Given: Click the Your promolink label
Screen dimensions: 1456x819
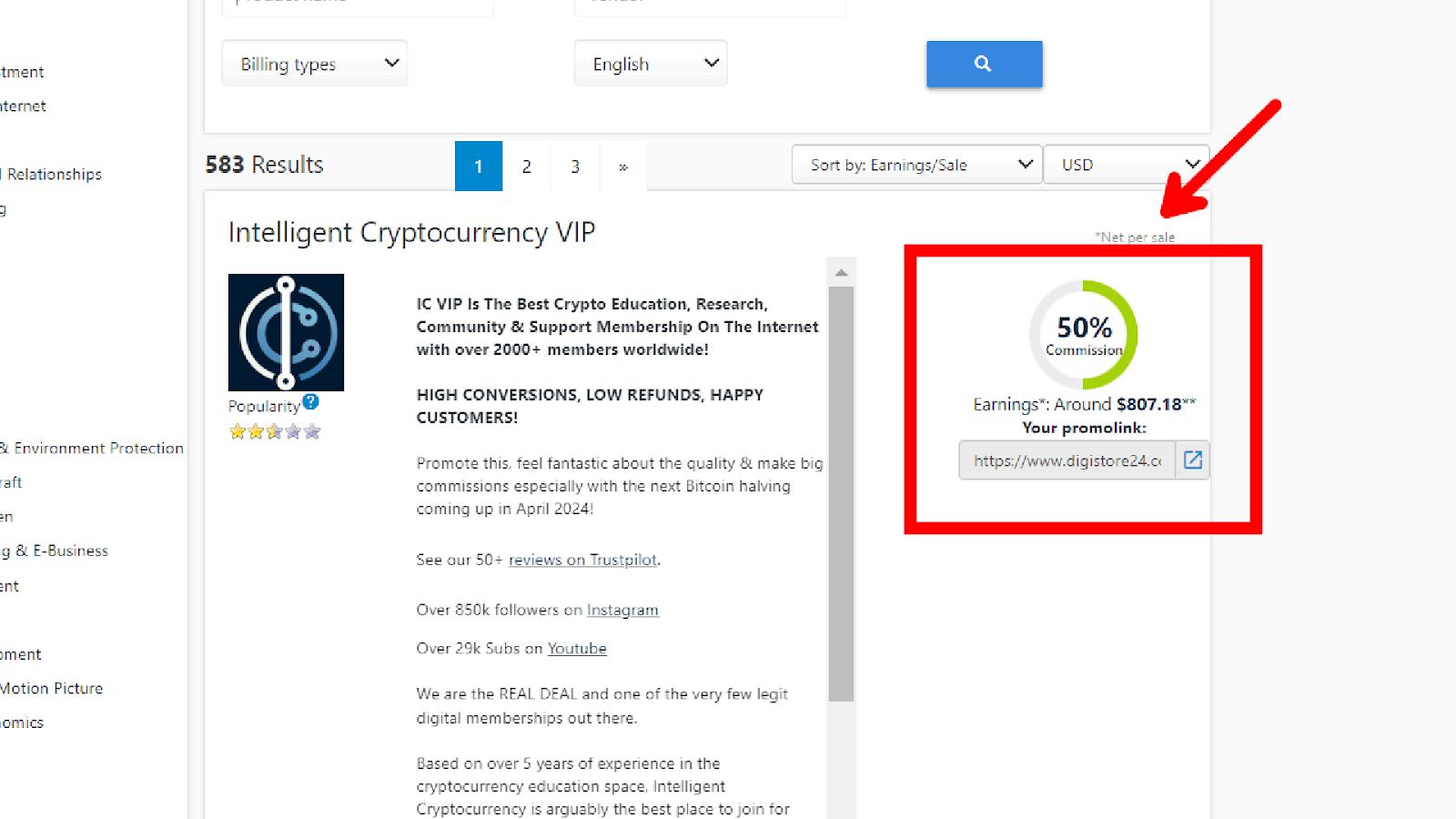Looking at the screenshot, I should pos(1084,428).
